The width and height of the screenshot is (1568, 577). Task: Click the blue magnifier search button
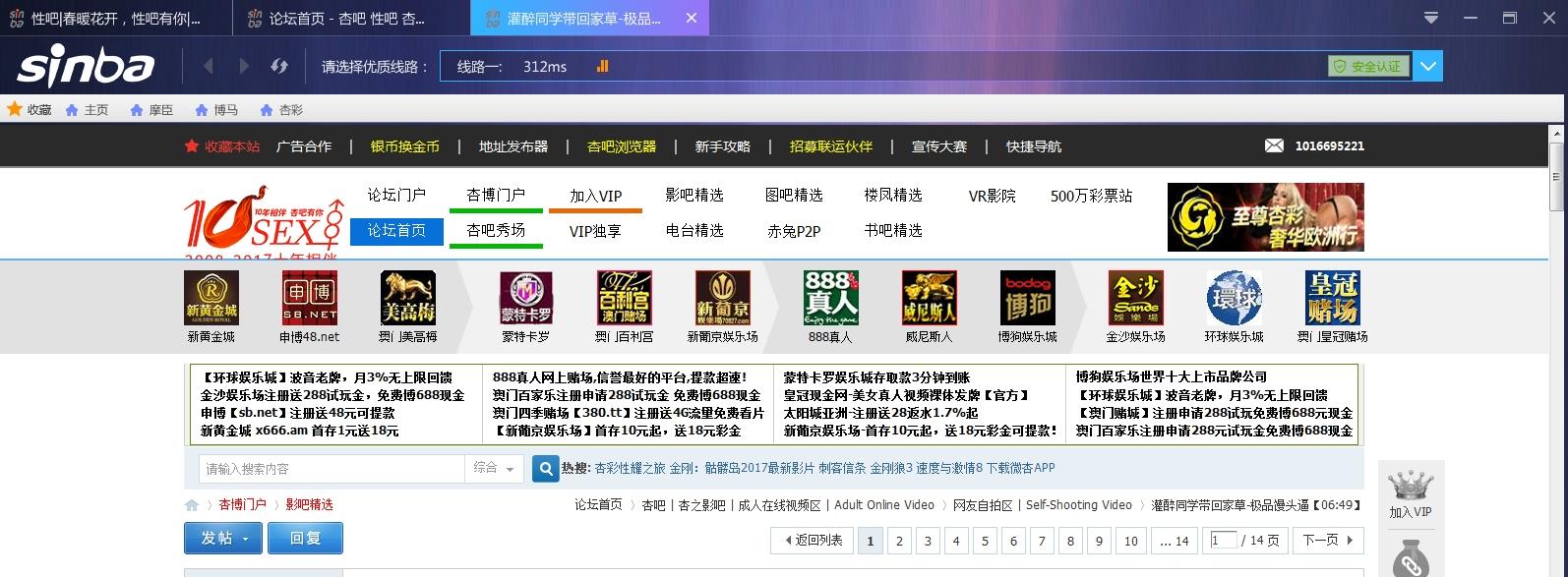pos(545,469)
